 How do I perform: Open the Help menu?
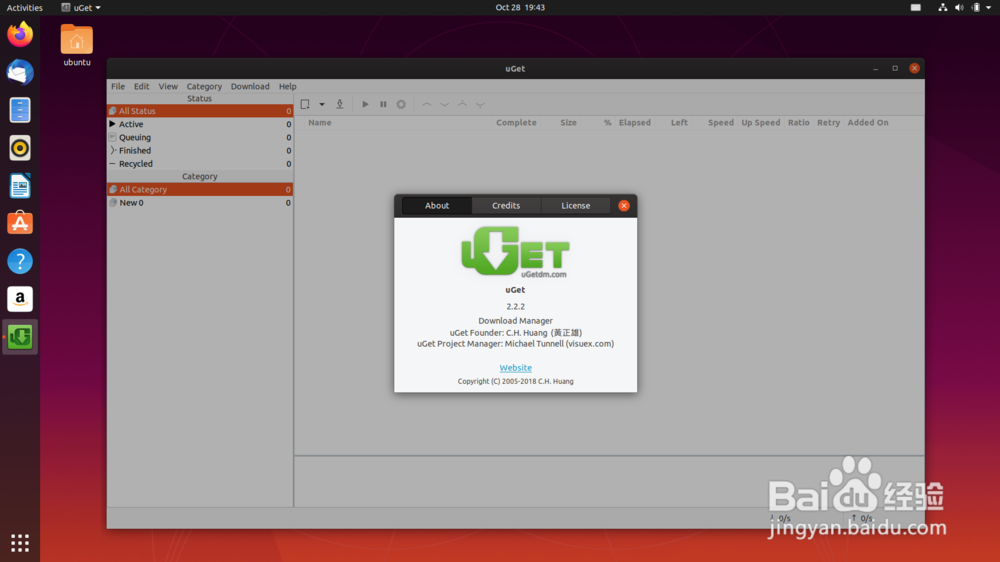[x=288, y=86]
